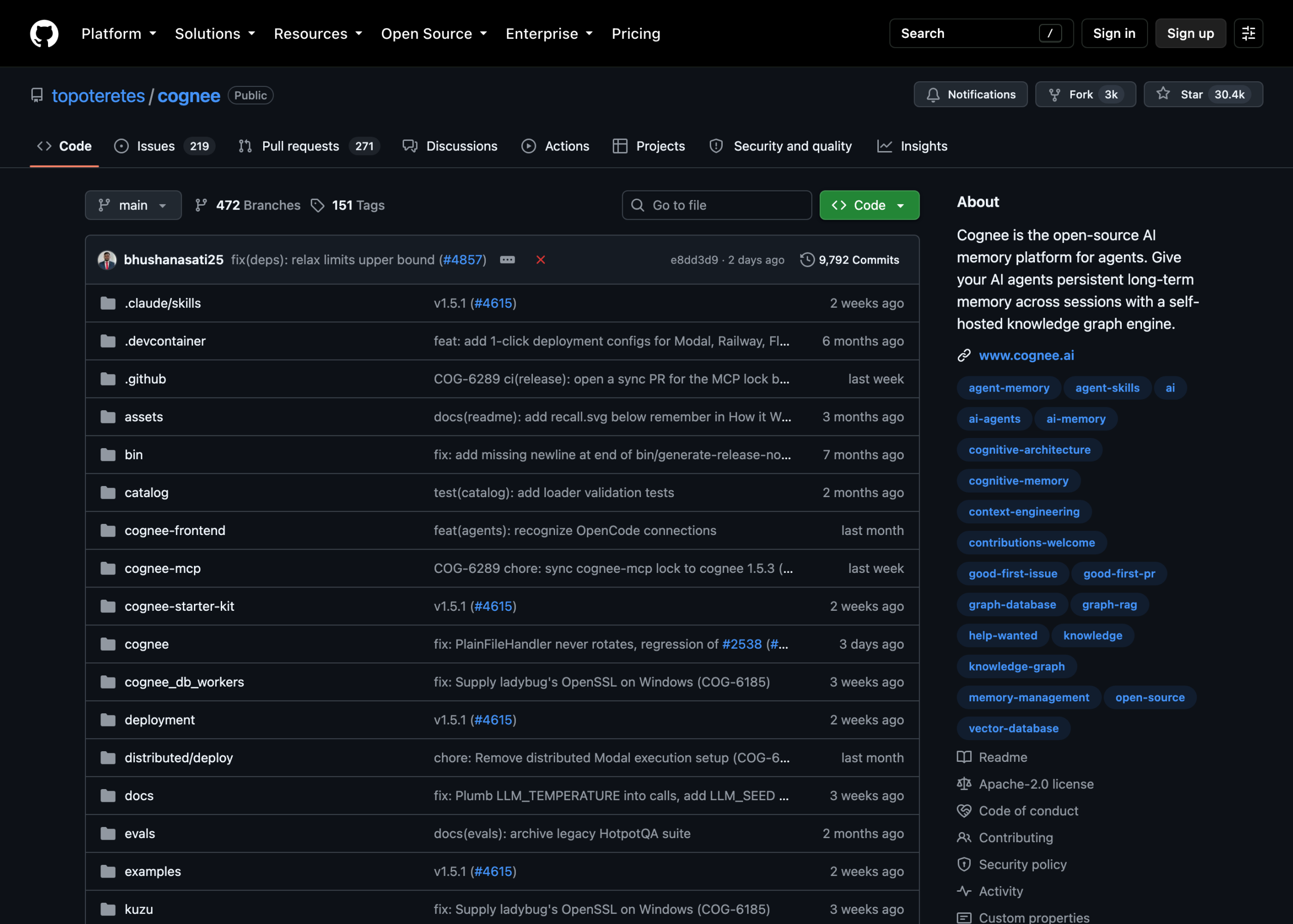Image resolution: width=1293 pixels, height=924 pixels.
Task: Click the kuzu folder icon
Action: pos(108,910)
